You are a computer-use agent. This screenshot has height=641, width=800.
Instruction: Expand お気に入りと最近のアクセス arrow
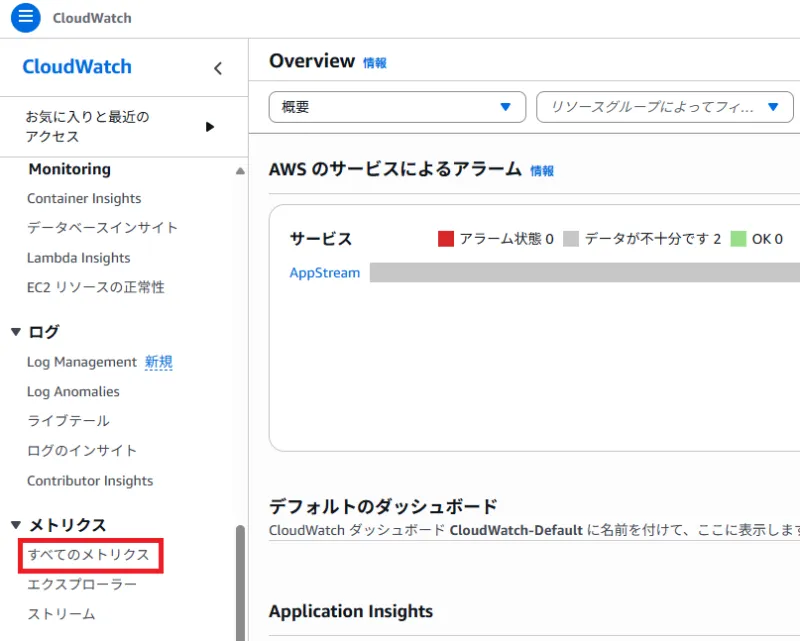click(x=210, y=127)
